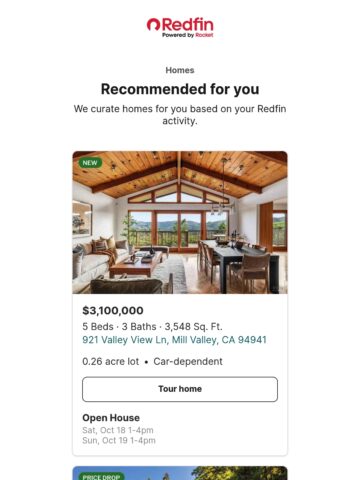Image resolution: width=360 pixels, height=480 pixels.
Task: Click the 'Open House' heading
Action: [111, 418]
